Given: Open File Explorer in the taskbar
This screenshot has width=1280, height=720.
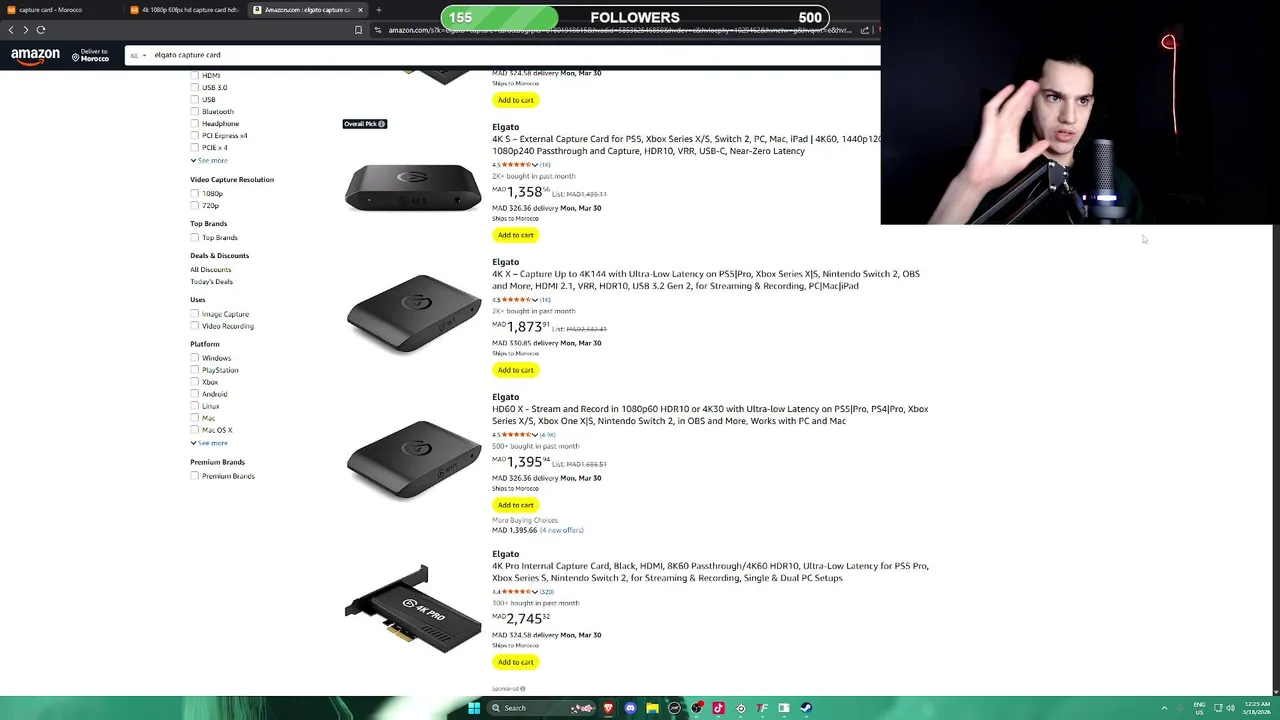Looking at the screenshot, I should coord(652,708).
